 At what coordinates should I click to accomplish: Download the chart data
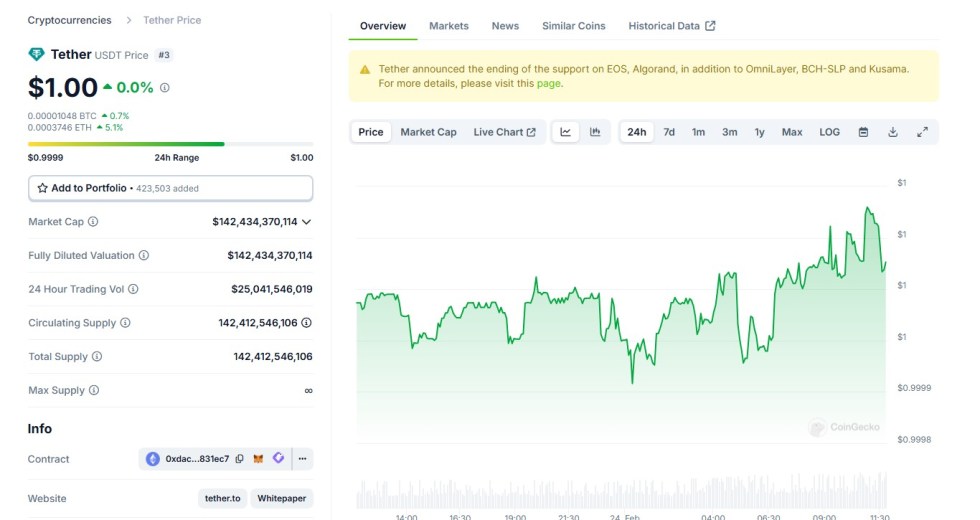893,132
